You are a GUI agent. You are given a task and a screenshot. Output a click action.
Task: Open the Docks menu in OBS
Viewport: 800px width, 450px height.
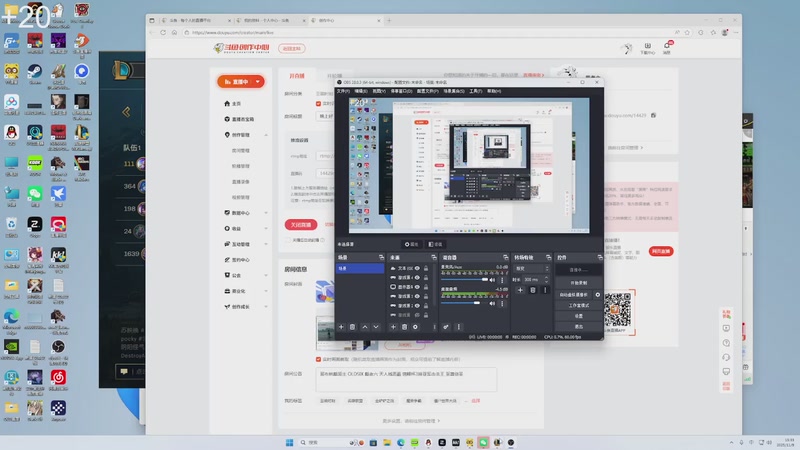401,91
